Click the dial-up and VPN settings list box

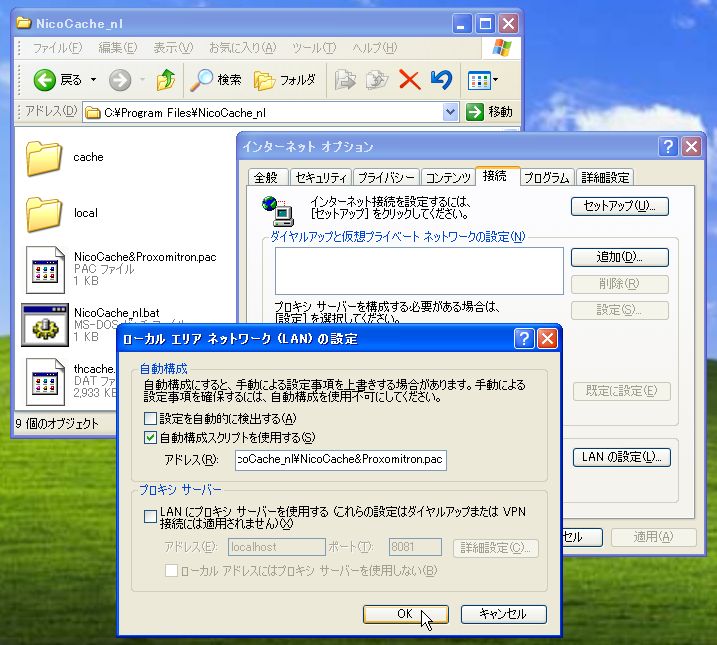pyautogui.click(x=419, y=271)
